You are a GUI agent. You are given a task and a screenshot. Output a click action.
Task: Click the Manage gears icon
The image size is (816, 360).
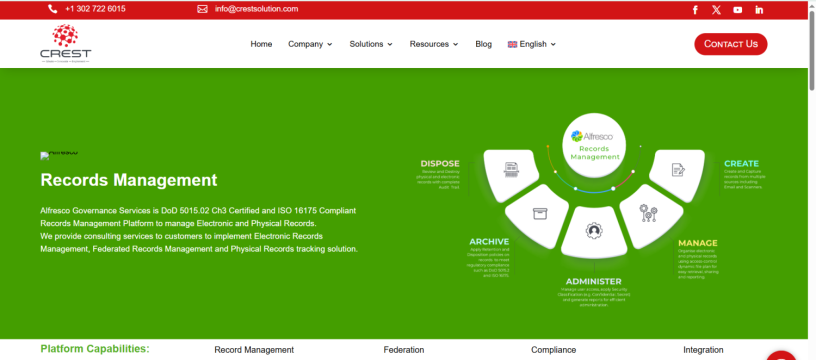[x=648, y=213]
